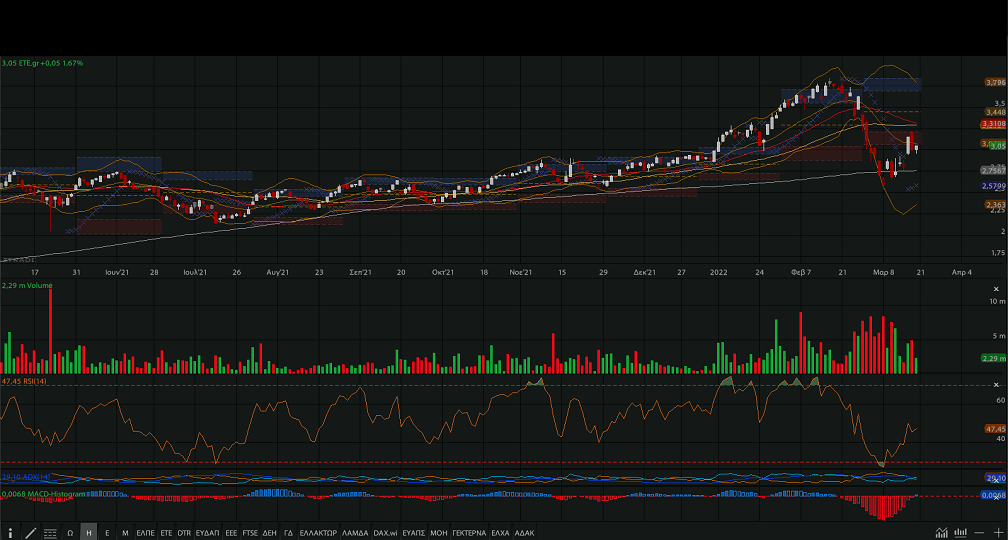1008x540 pixels.
Task: Open the chart type icon
Action: (941, 533)
